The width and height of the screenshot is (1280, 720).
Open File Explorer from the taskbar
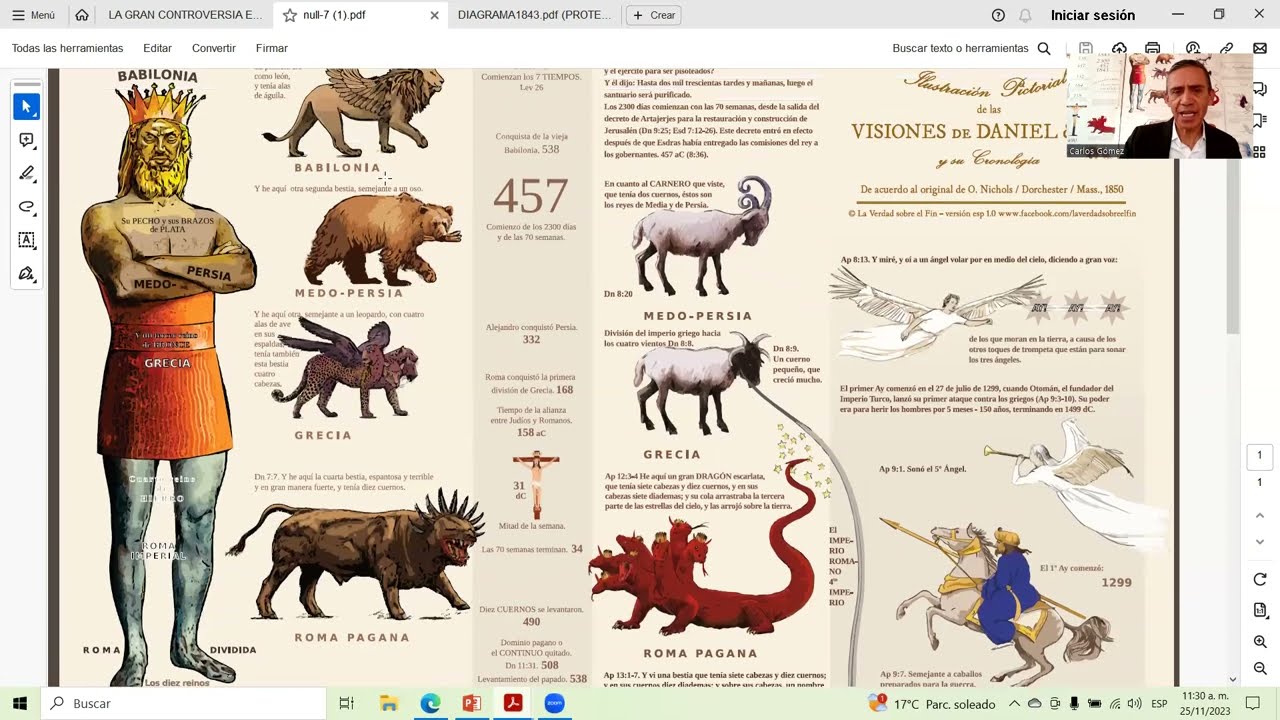[x=389, y=703]
